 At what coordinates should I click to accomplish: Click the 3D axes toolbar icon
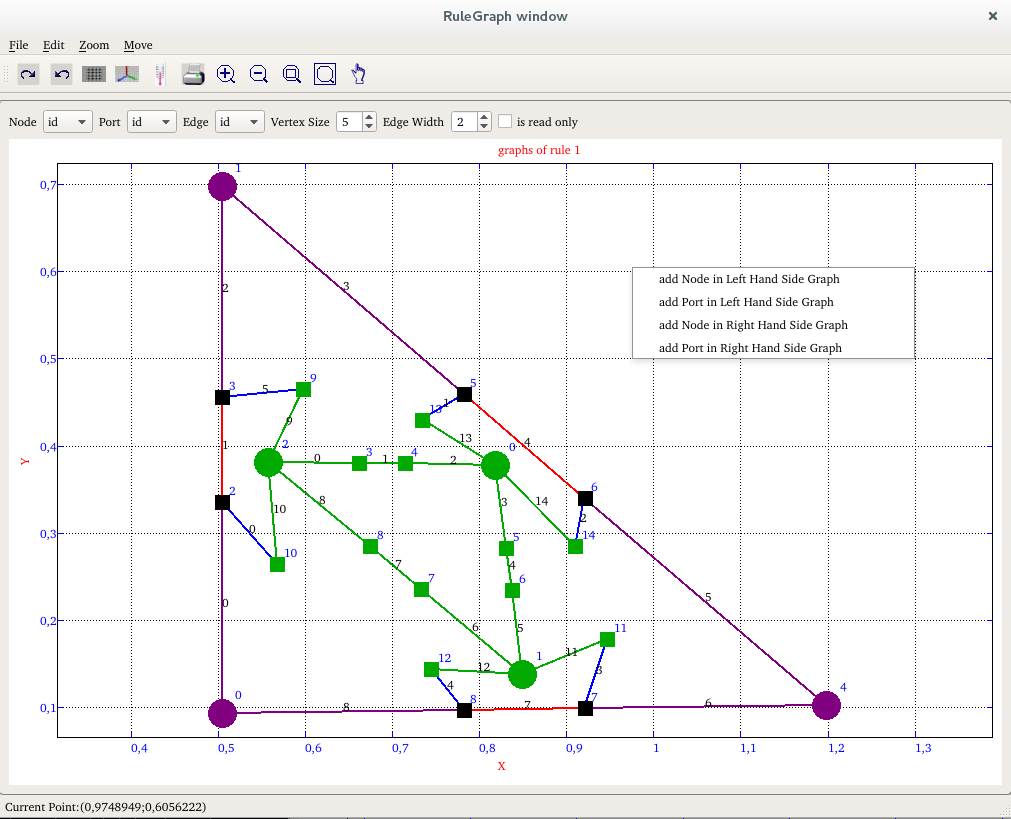[127, 74]
